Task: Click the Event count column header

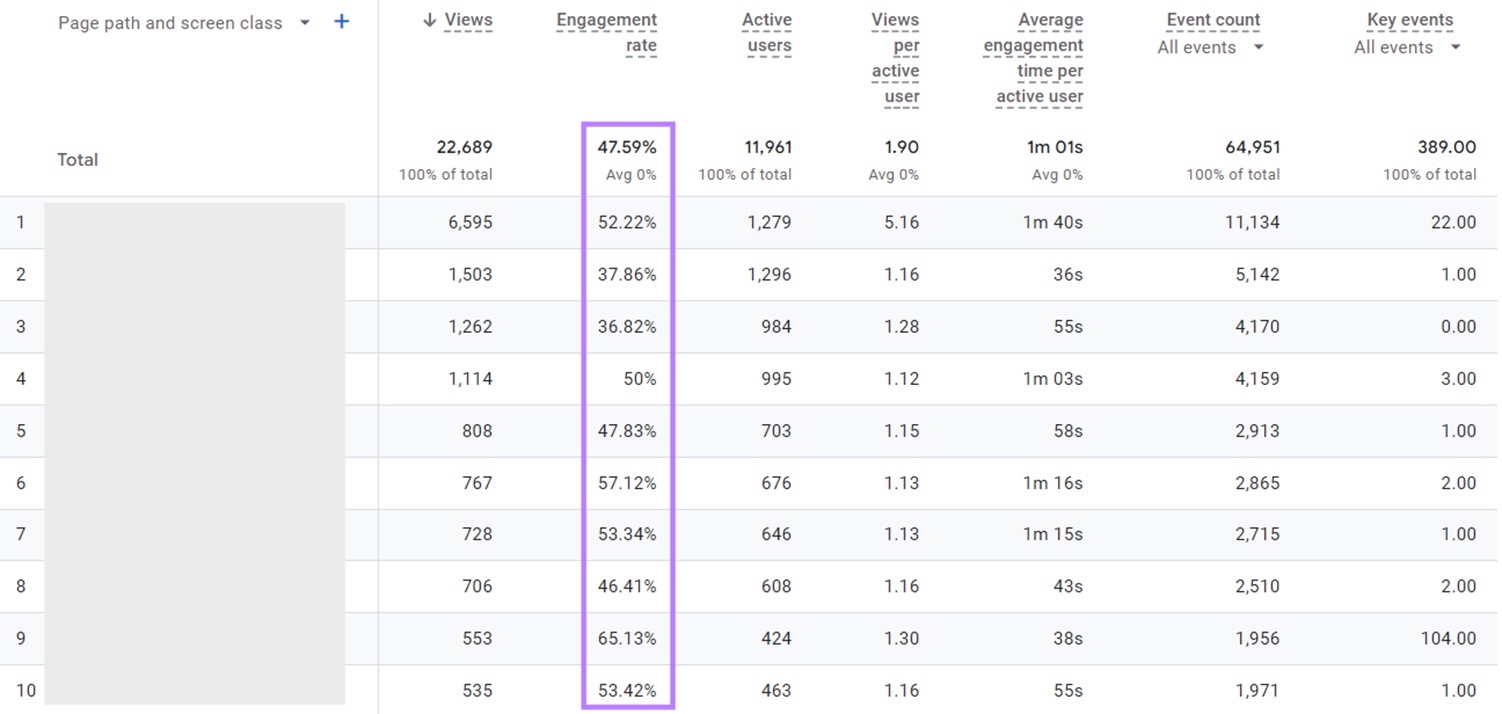Action: point(1213,19)
